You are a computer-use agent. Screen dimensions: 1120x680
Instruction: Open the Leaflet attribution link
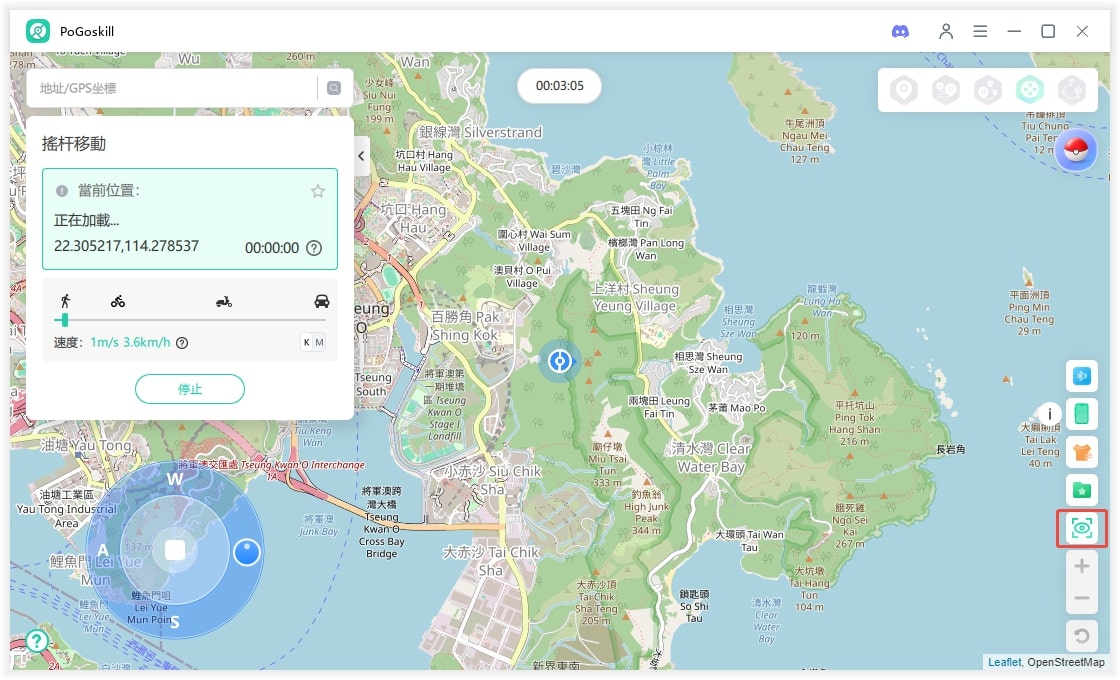(x=1004, y=662)
